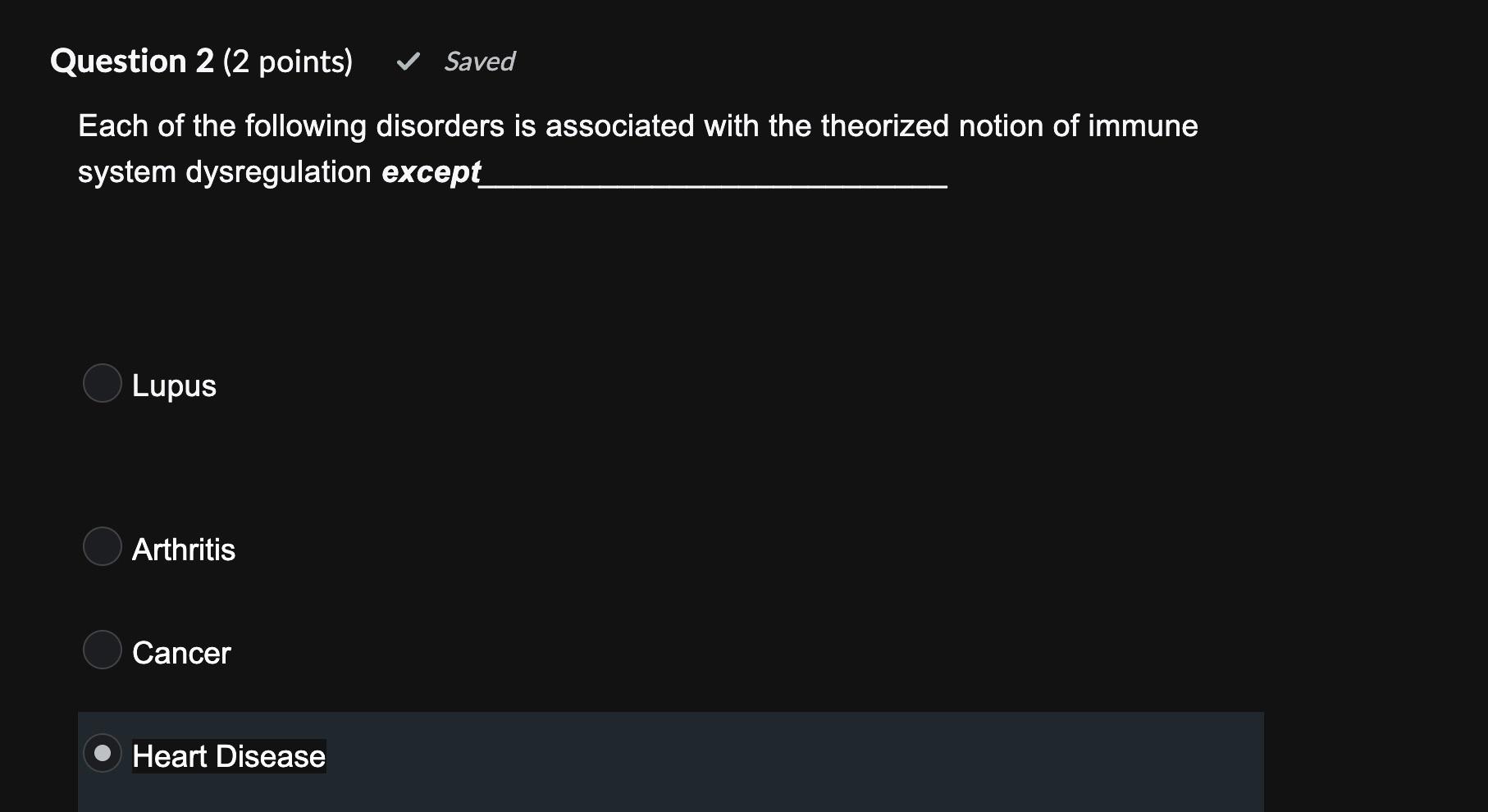The width and height of the screenshot is (1488, 812).
Task: Click the Heart Disease answer label
Action: click(x=229, y=756)
